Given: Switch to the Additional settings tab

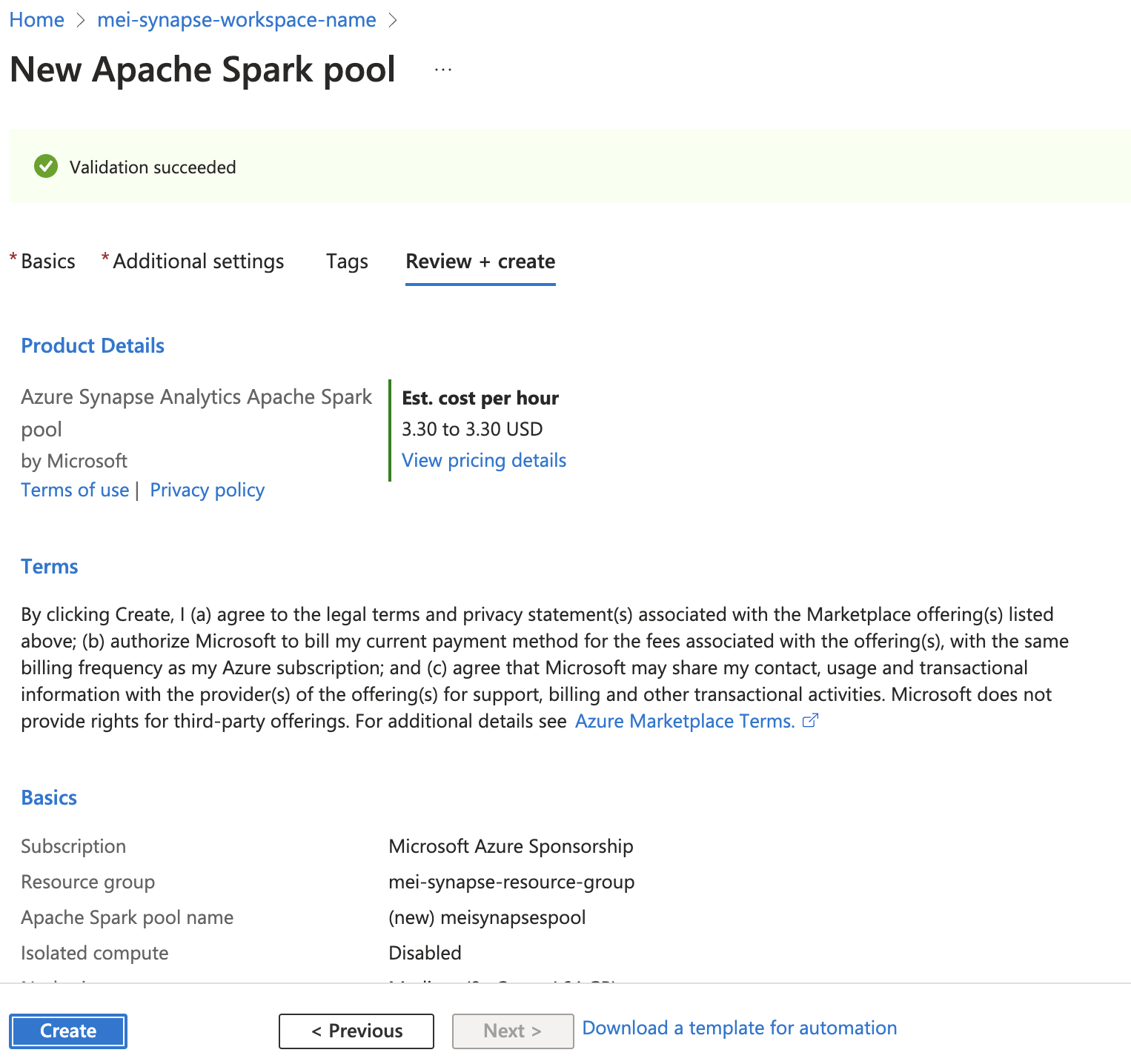Looking at the screenshot, I should [x=197, y=261].
